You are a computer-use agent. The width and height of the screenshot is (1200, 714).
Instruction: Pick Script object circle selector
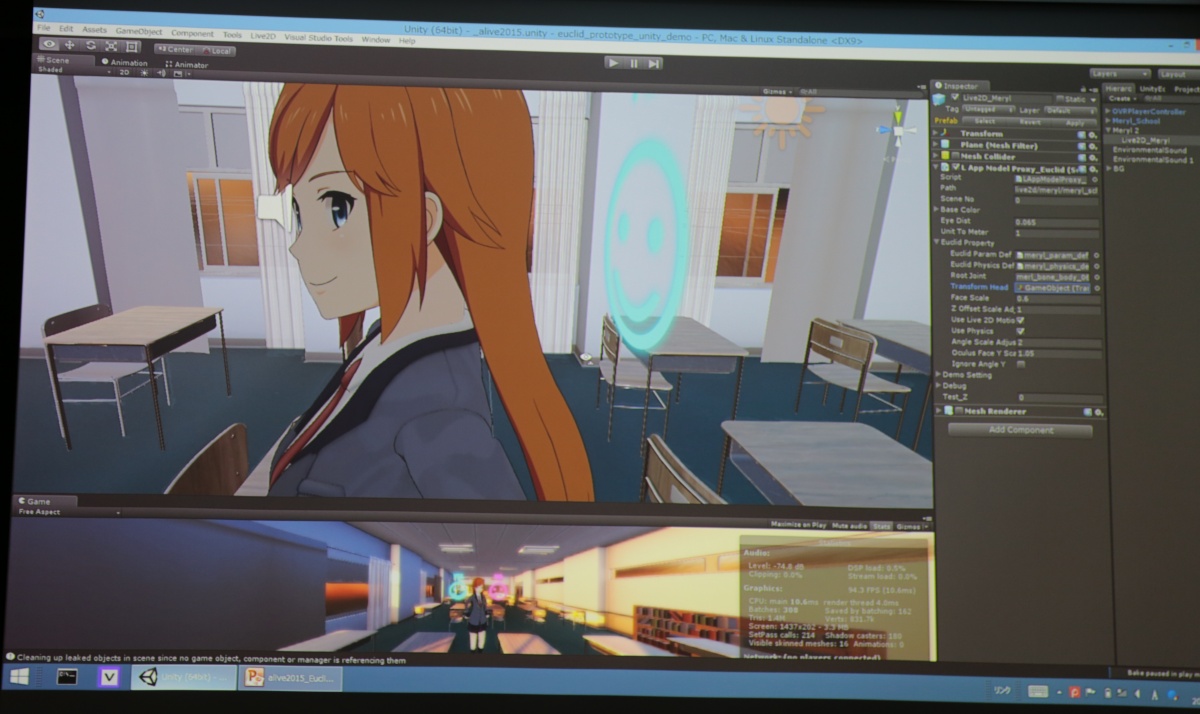coord(1096,178)
